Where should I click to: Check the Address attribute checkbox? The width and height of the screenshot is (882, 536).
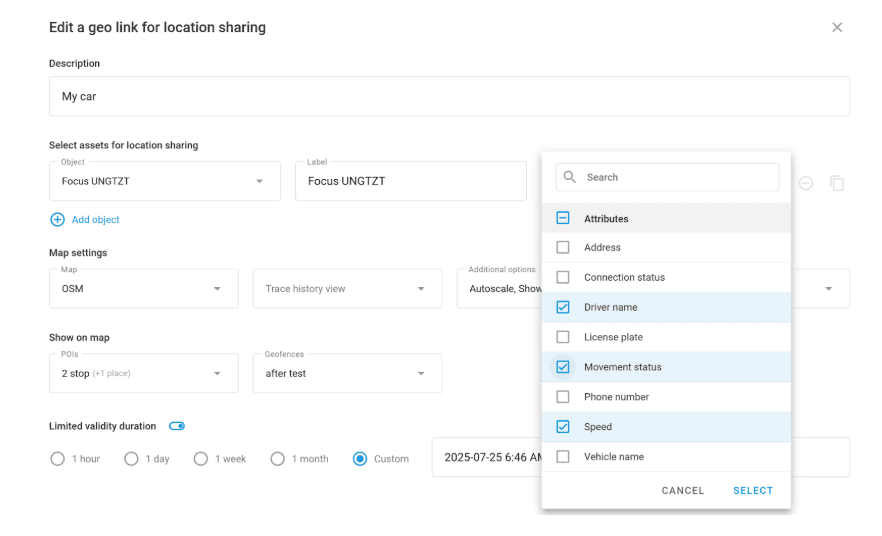tap(563, 247)
